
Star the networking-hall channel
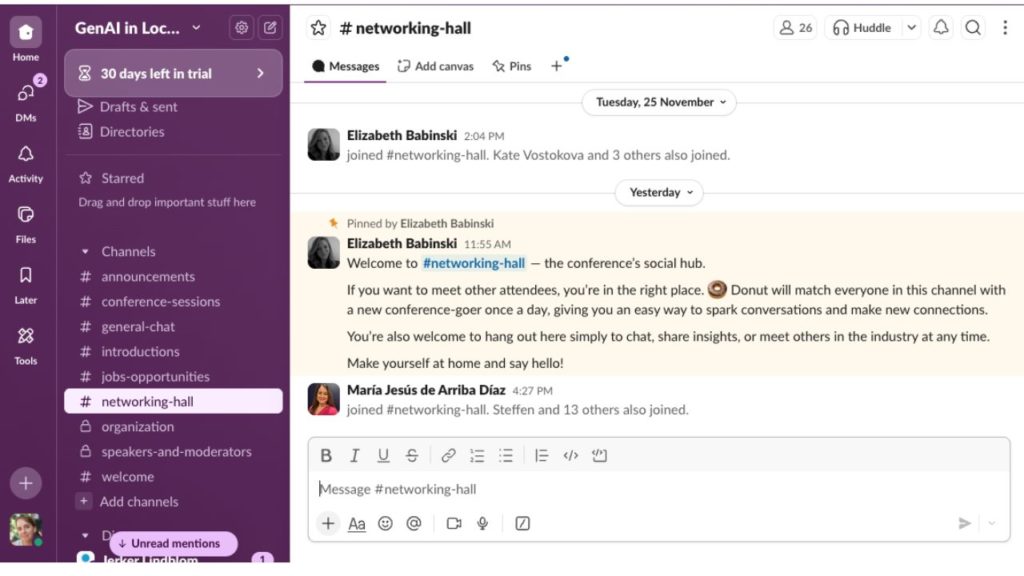click(318, 28)
